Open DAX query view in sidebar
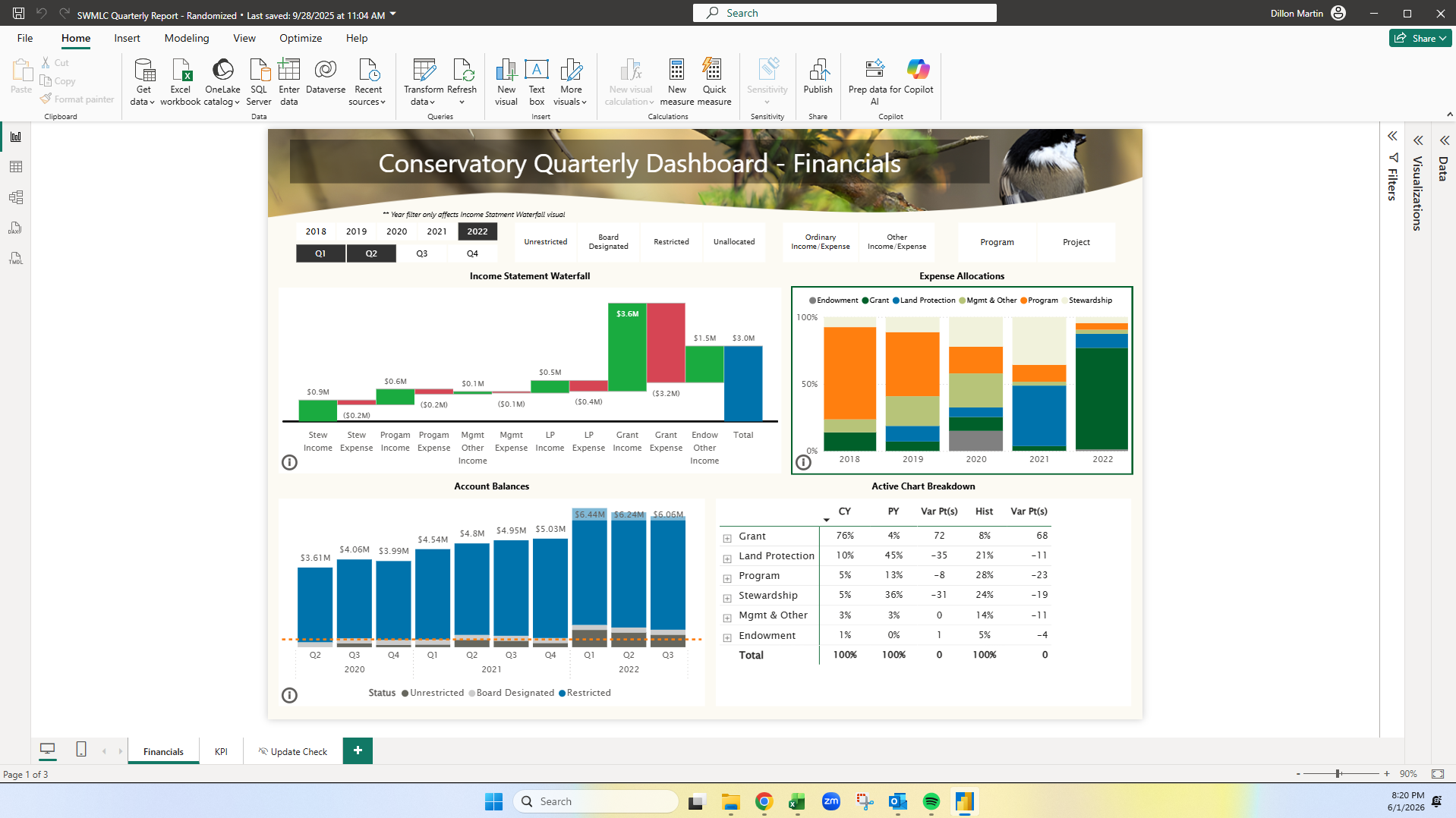Image resolution: width=1456 pixels, height=818 pixels. point(16,228)
